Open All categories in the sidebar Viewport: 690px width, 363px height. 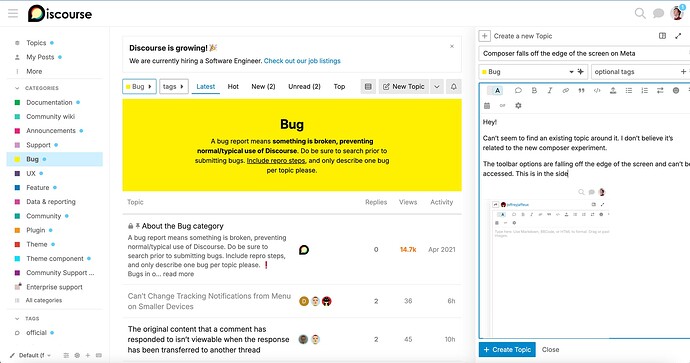tap(44, 301)
